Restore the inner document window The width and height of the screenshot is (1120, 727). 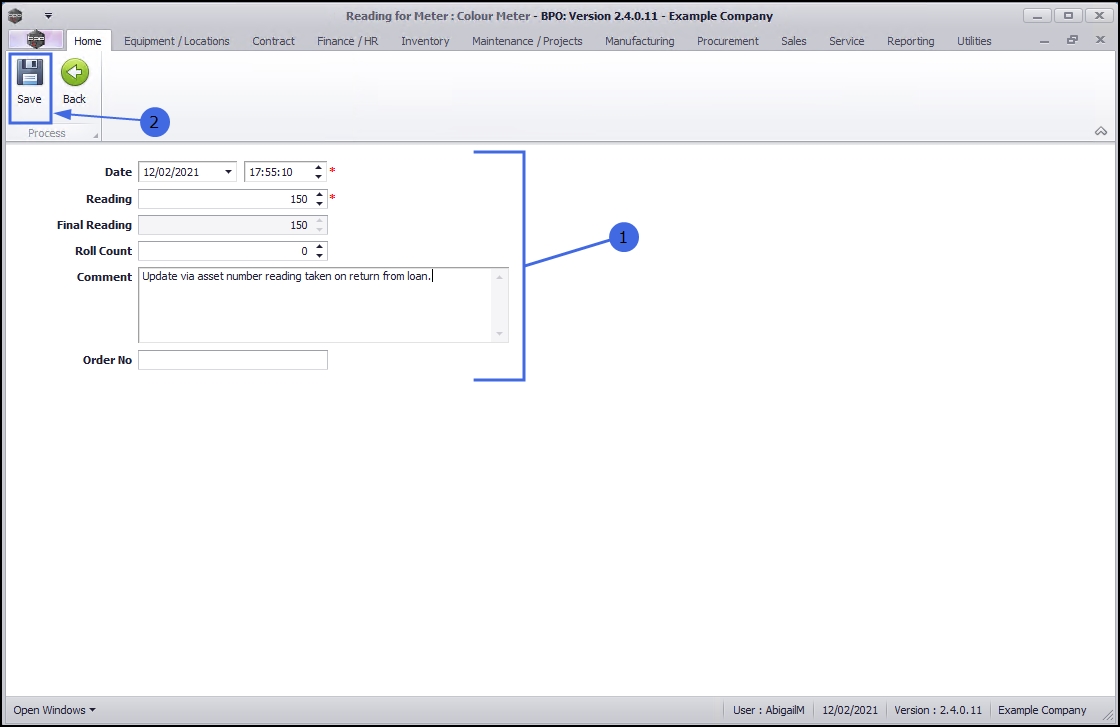(1072, 41)
